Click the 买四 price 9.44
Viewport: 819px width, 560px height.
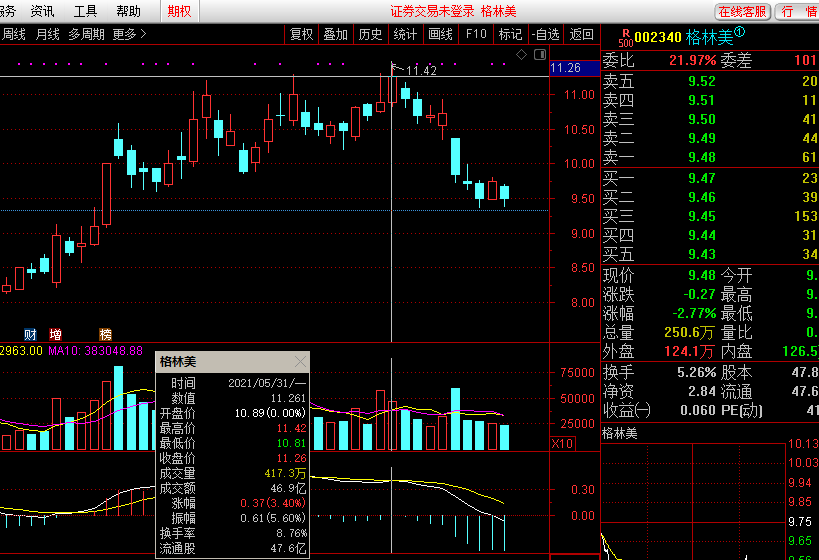[x=701, y=236]
